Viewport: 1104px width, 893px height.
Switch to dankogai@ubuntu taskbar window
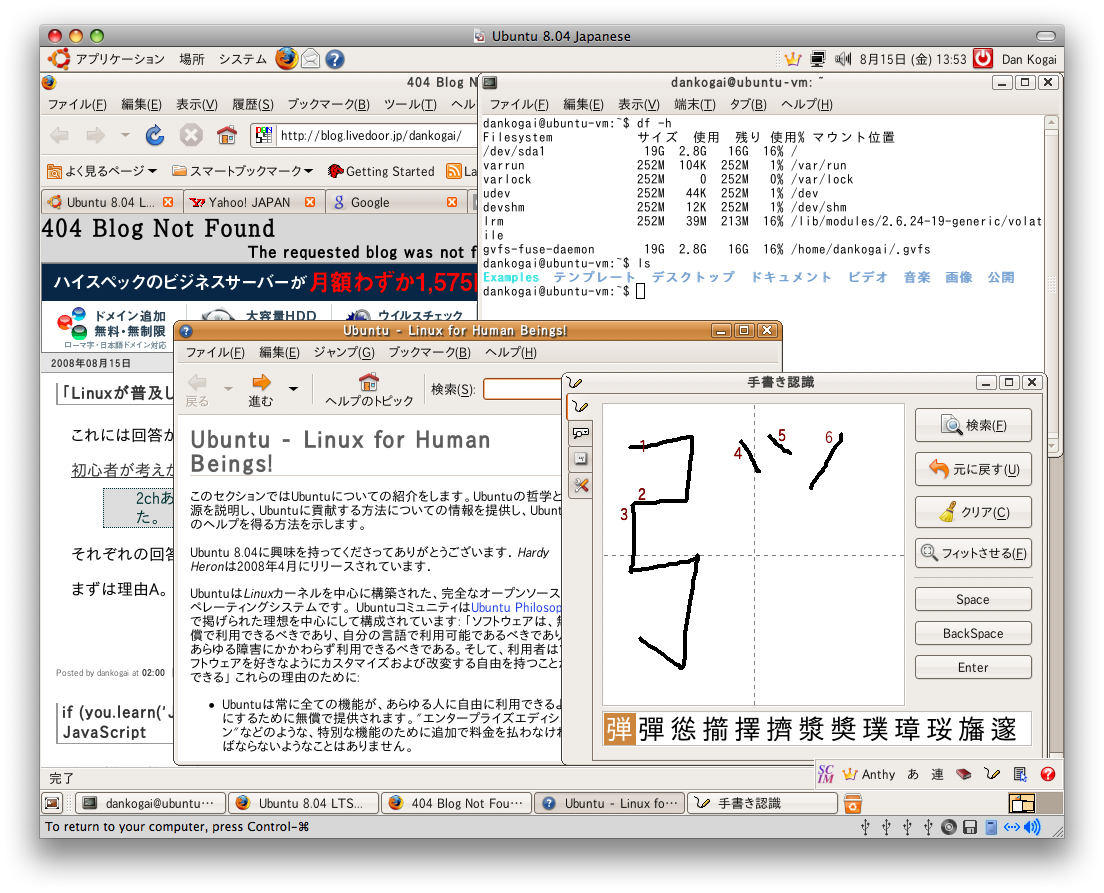pyautogui.click(x=150, y=804)
